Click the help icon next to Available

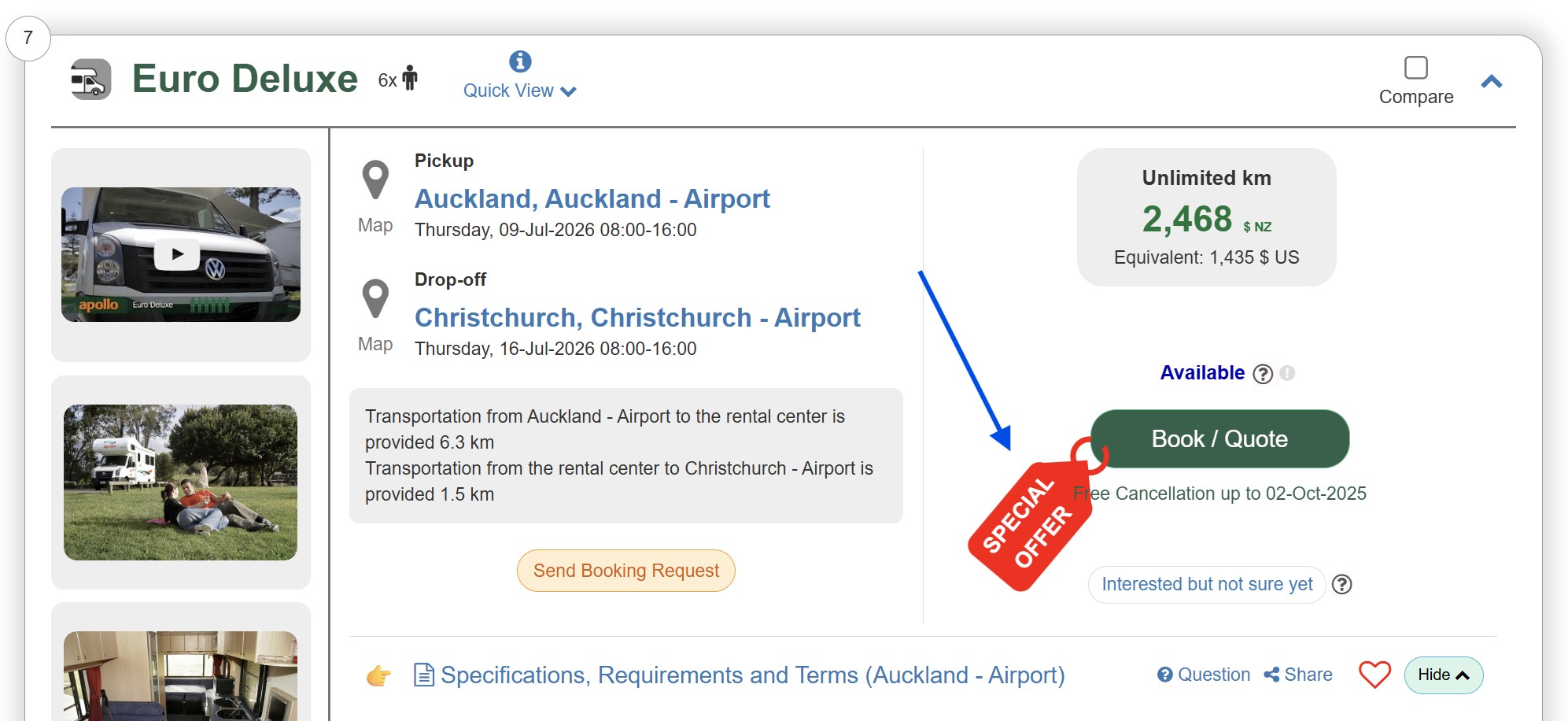1263,374
